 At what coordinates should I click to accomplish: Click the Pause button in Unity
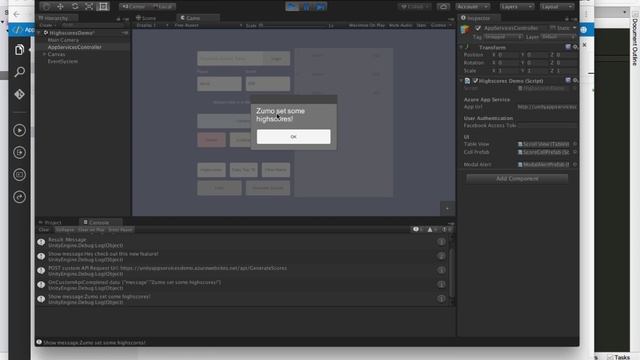pyautogui.click(x=307, y=7)
